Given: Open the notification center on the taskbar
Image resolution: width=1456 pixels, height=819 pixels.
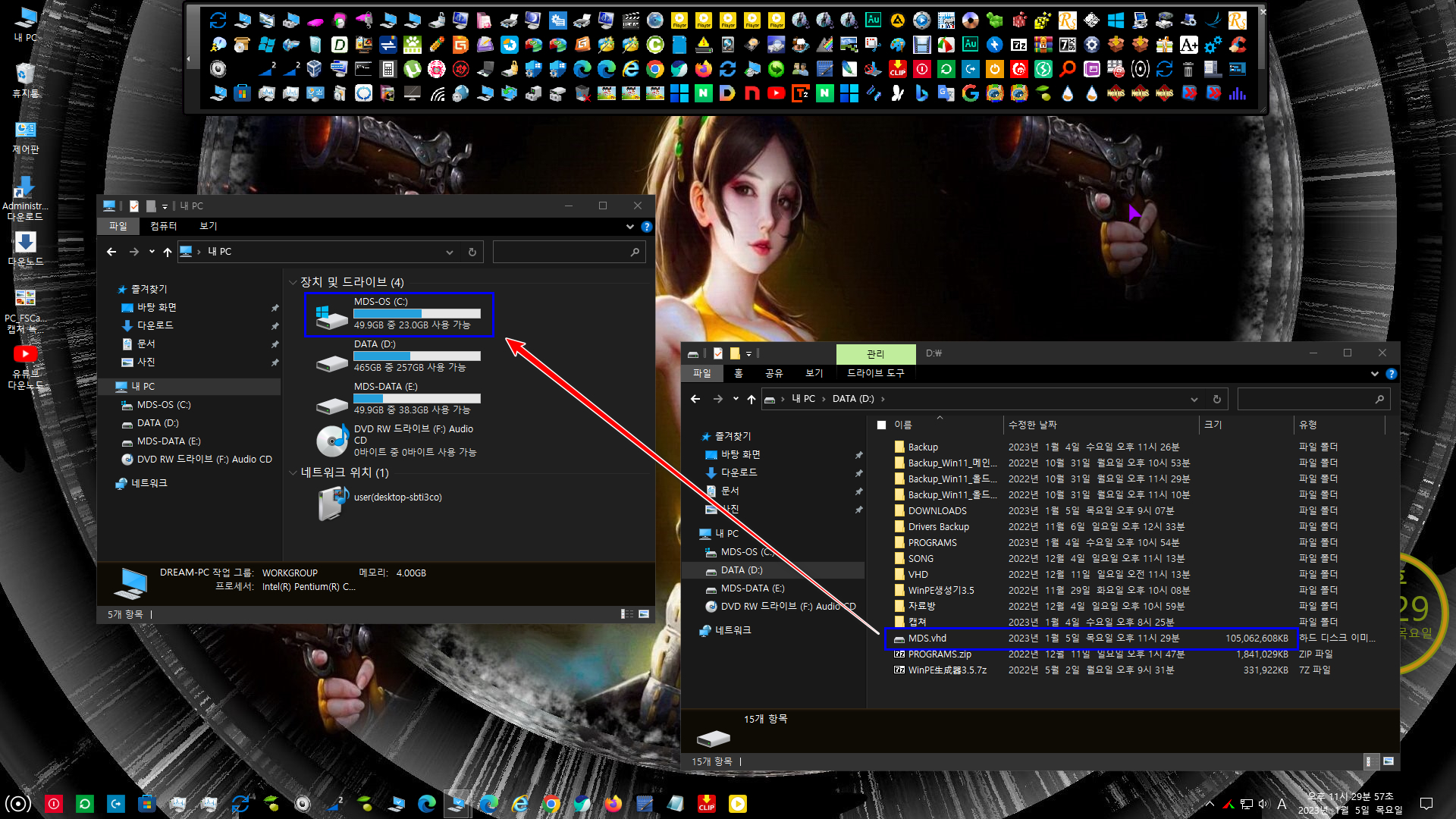Looking at the screenshot, I should [1426, 804].
